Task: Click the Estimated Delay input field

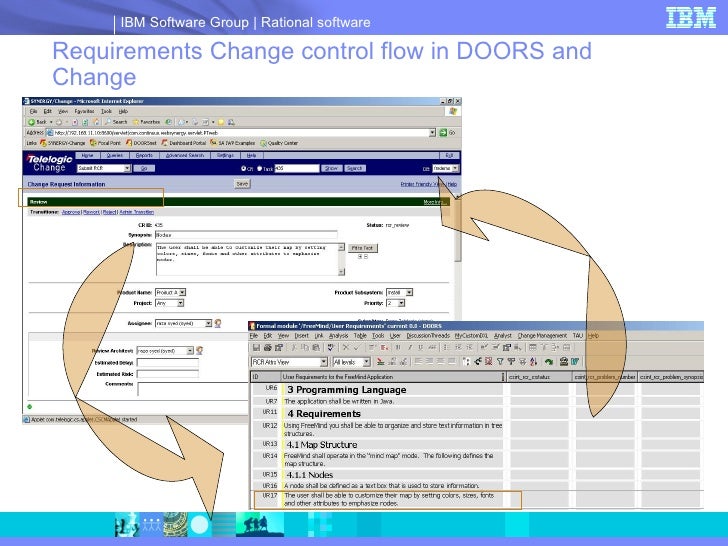Action: pyautogui.click(x=168, y=363)
